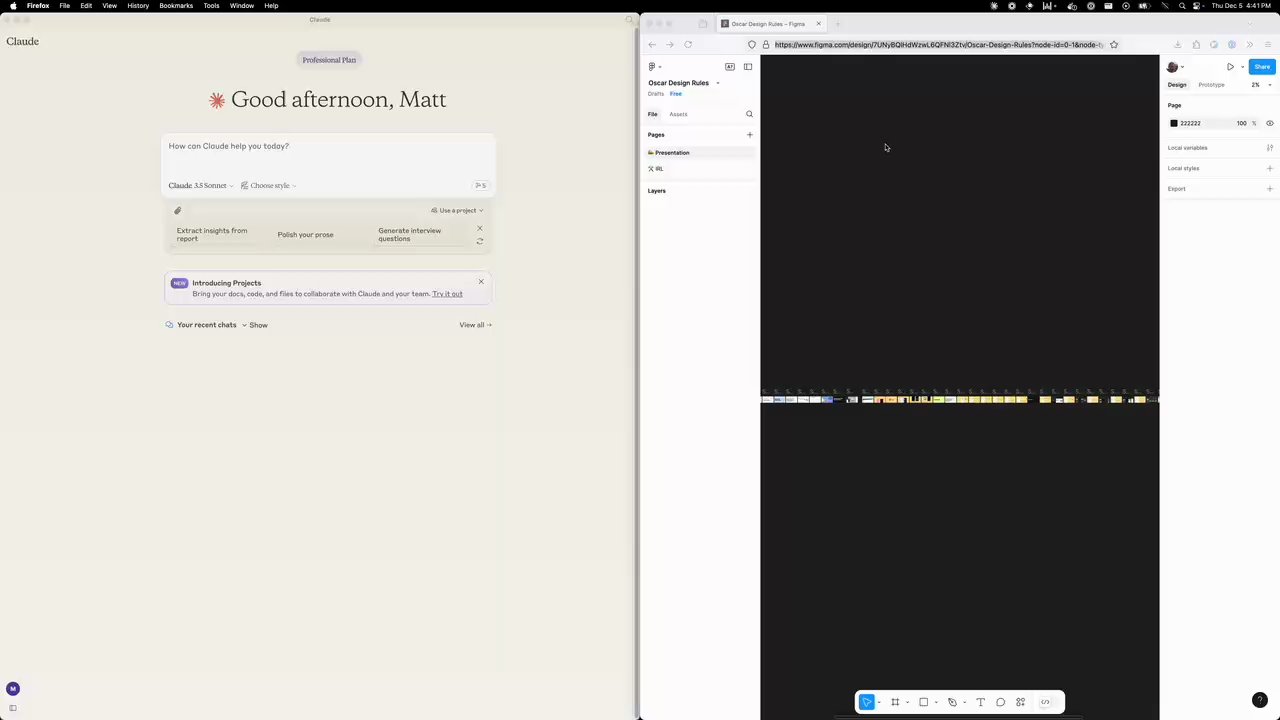Open Local variables settings icon
1280x720 pixels.
(1269, 148)
